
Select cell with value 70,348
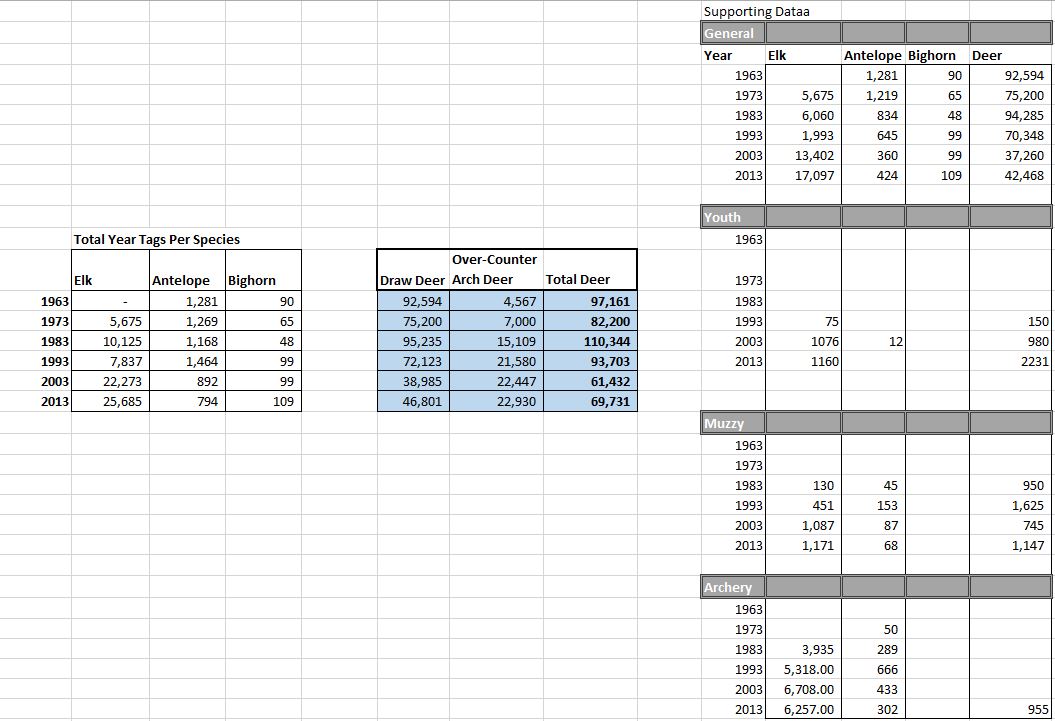click(1010, 136)
